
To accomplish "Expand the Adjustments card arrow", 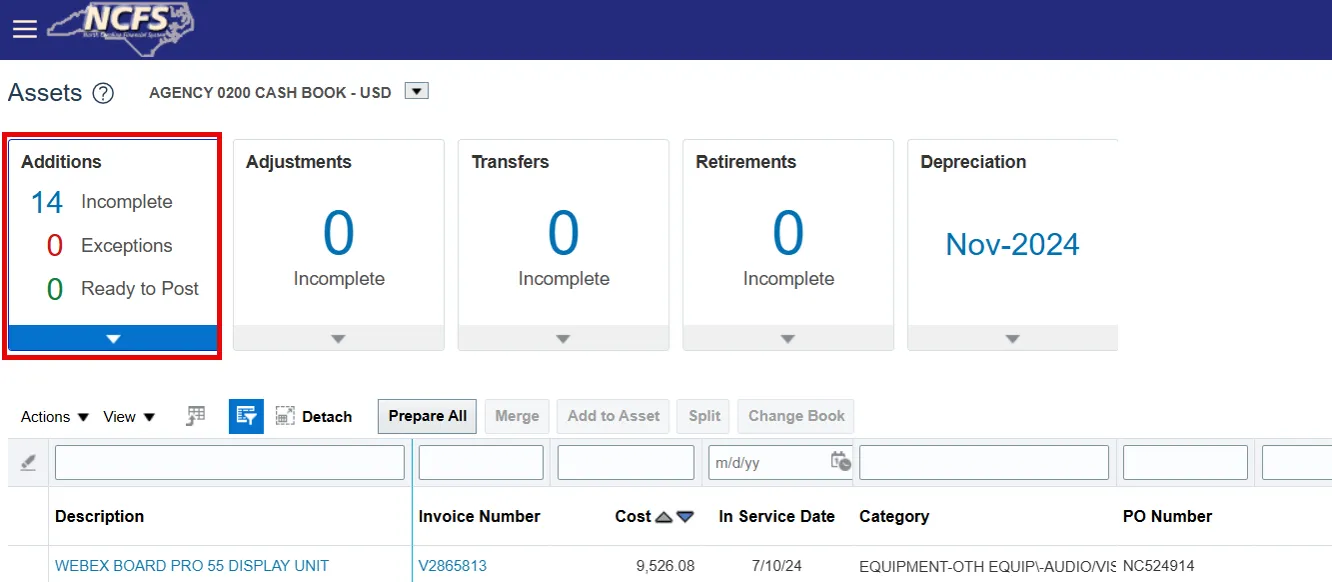I will point(338,339).
